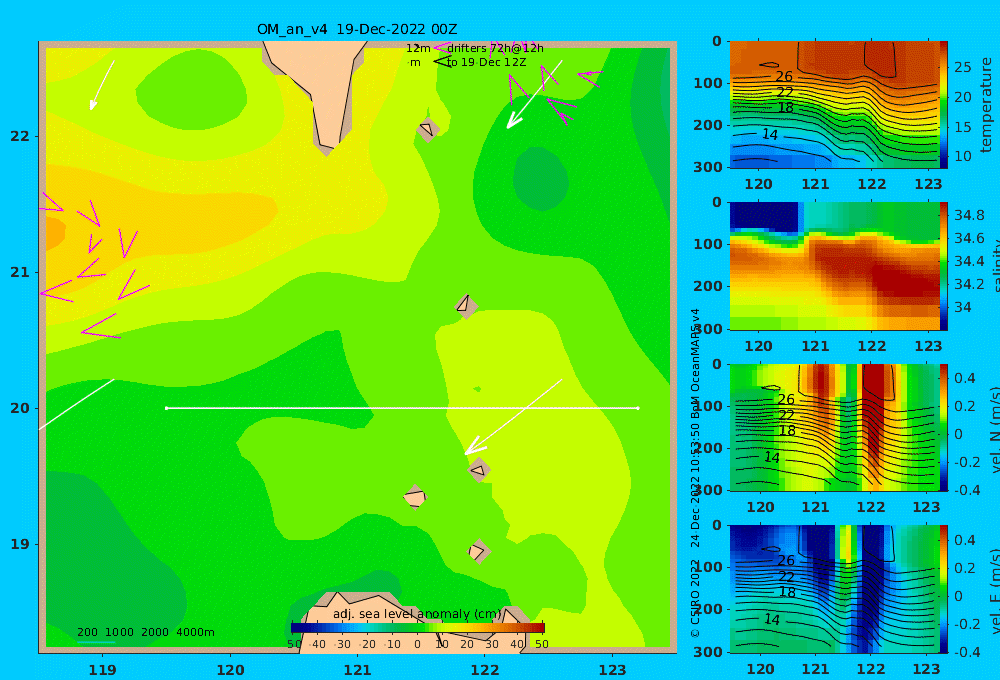Click the vertical CSIRO BoM OceanMAPS copyright text
Viewport: 1000px width, 680px height.
coord(695,473)
